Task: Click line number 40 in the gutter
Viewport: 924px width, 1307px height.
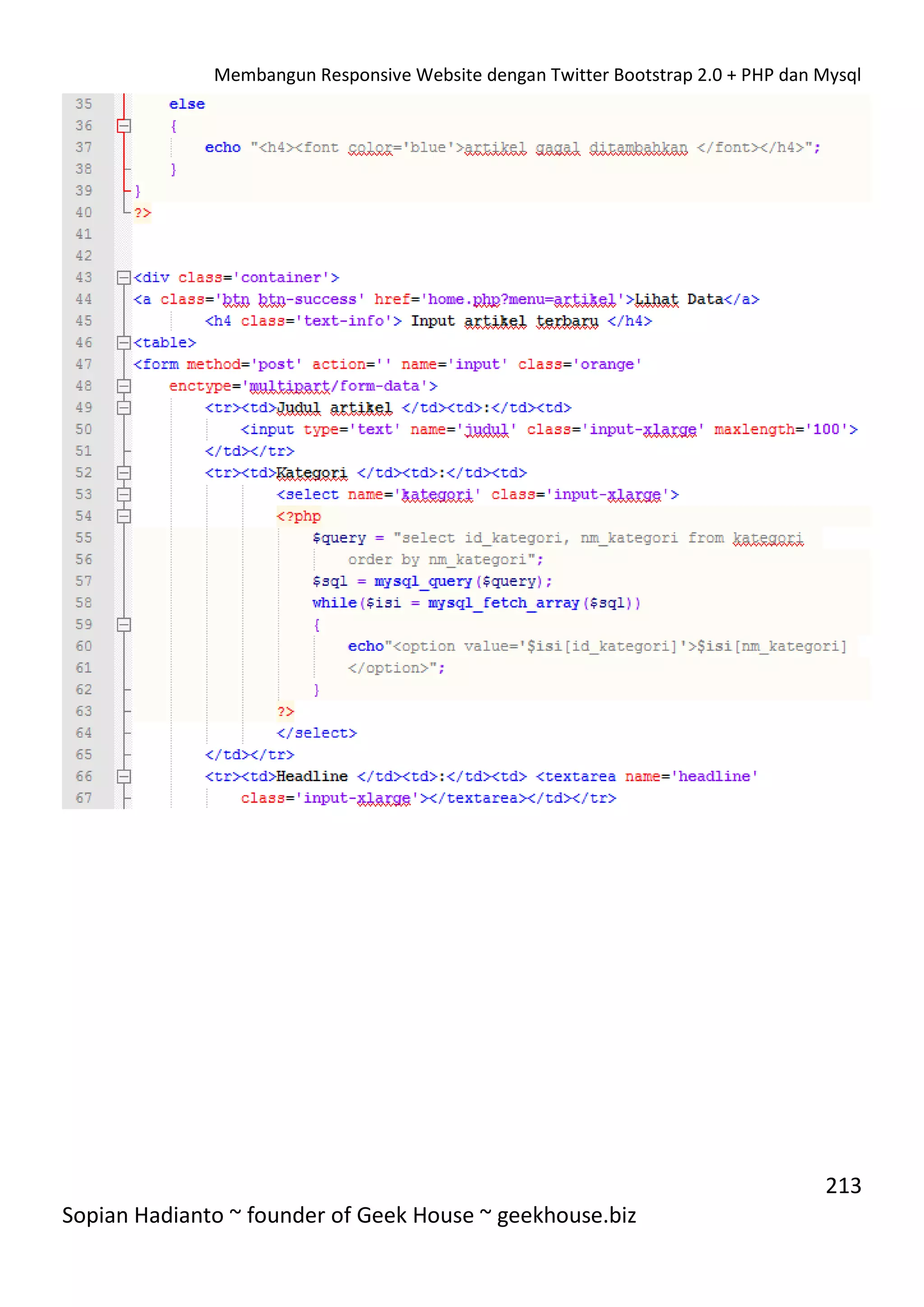Action: [83, 212]
